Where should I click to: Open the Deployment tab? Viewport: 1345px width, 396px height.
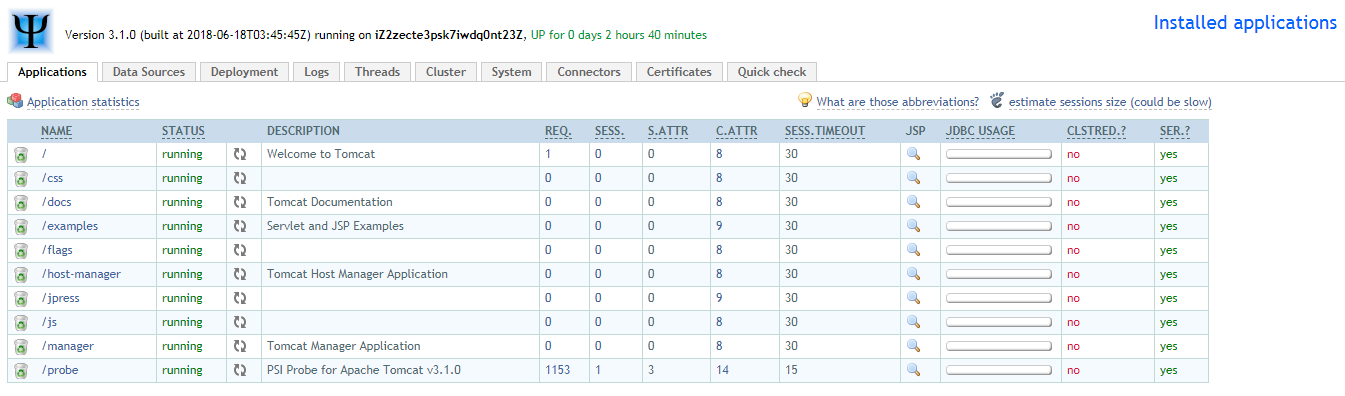tap(245, 72)
